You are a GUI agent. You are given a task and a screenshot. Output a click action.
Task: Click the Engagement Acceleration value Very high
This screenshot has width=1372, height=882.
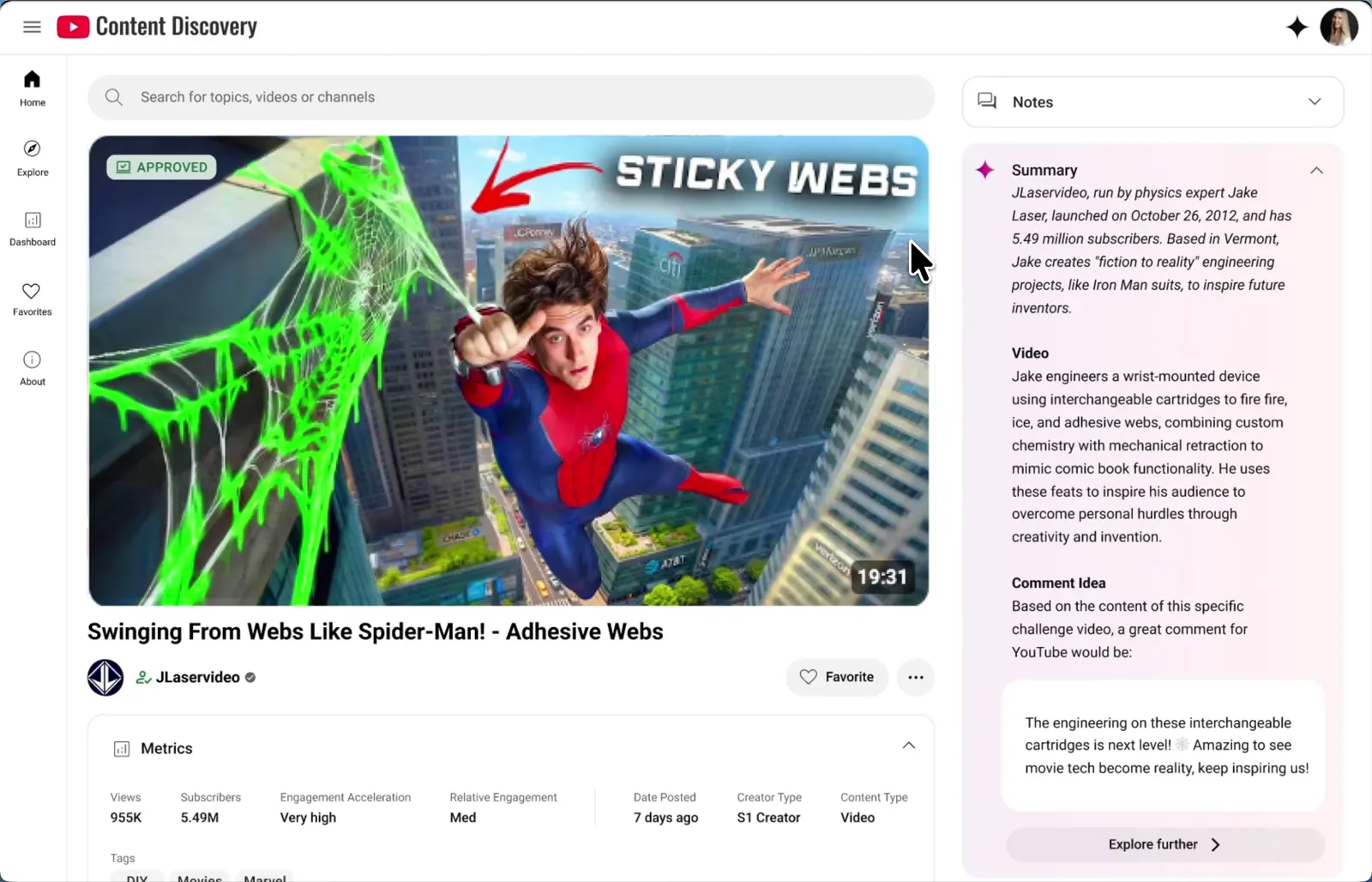(x=308, y=818)
